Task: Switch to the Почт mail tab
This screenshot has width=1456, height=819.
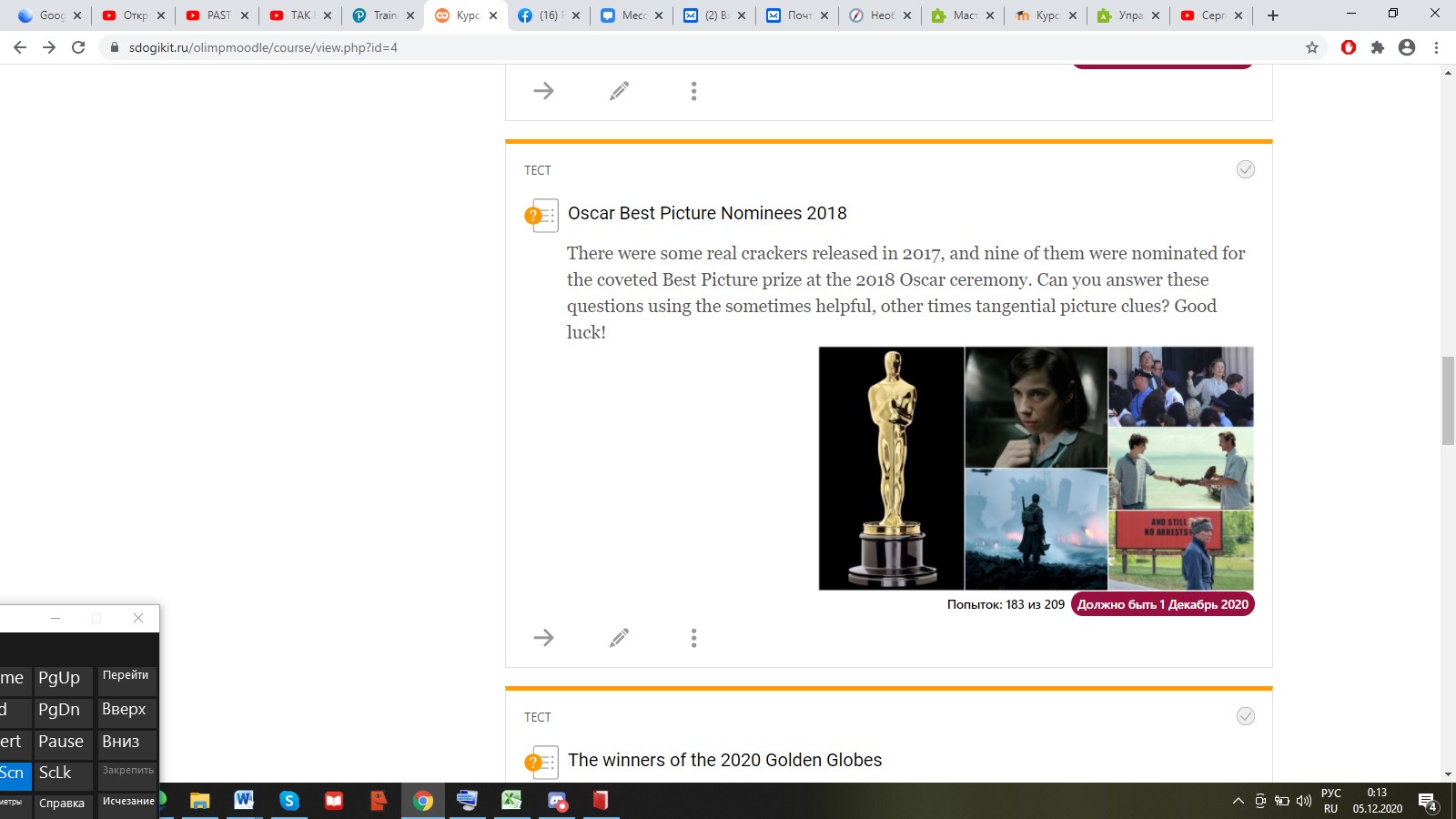Action: tap(798, 15)
